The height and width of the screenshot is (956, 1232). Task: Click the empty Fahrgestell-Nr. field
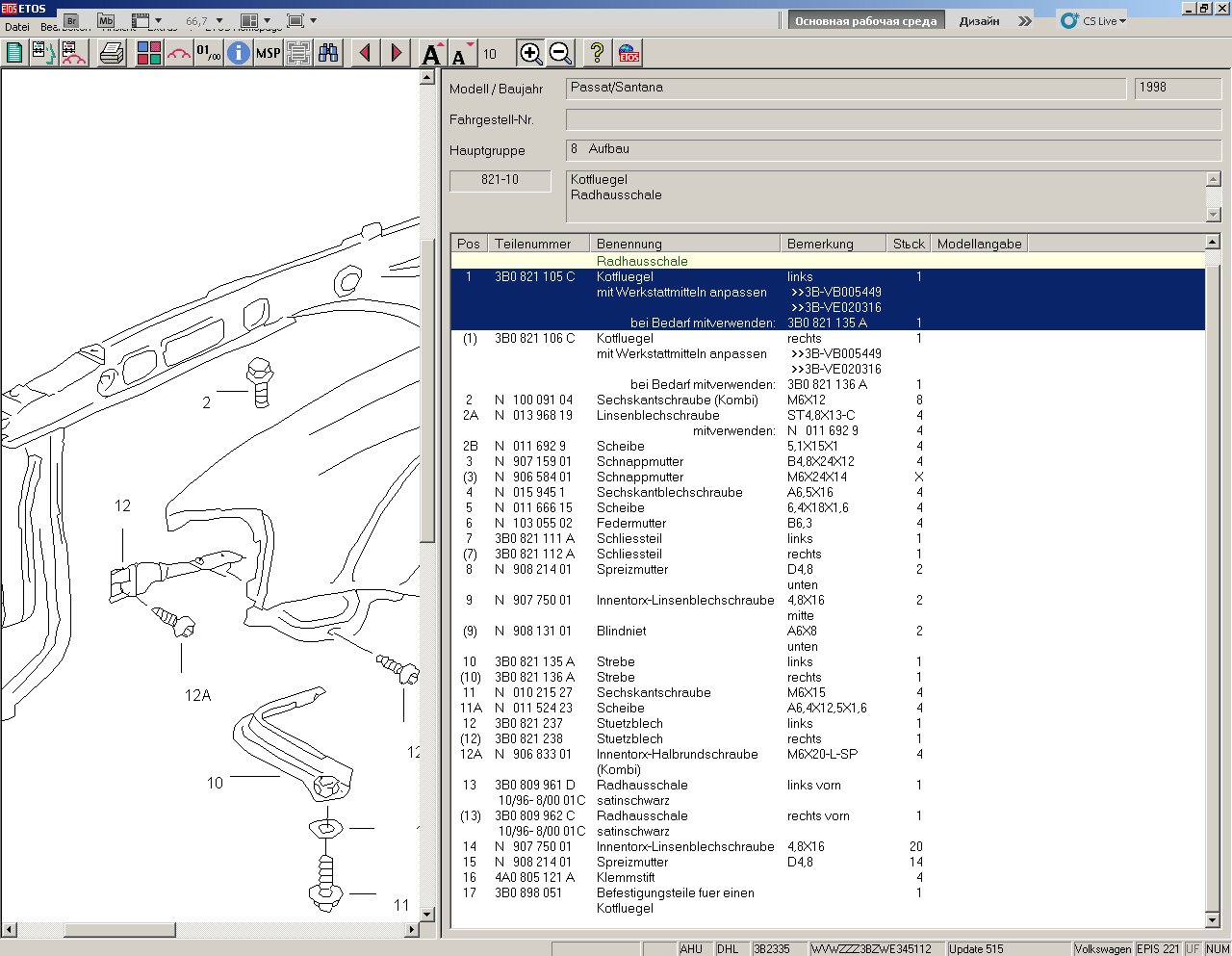click(893, 119)
